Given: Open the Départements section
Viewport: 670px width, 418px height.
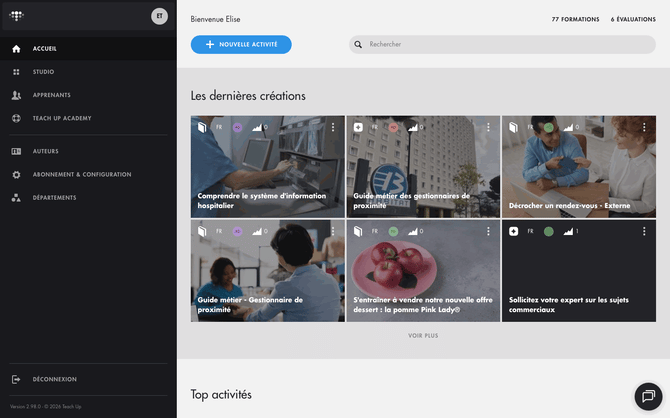Looking at the screenshot, I should pos(88,197).
